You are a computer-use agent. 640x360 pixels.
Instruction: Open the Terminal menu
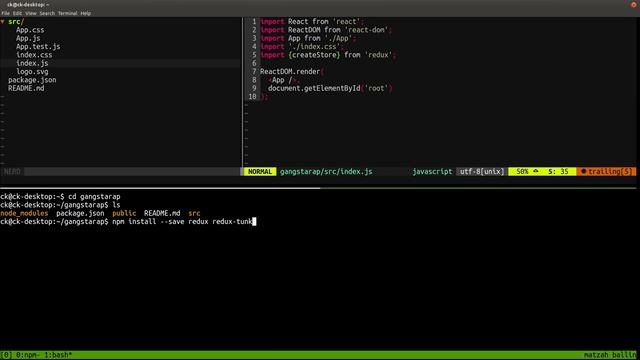click(67, 13)
